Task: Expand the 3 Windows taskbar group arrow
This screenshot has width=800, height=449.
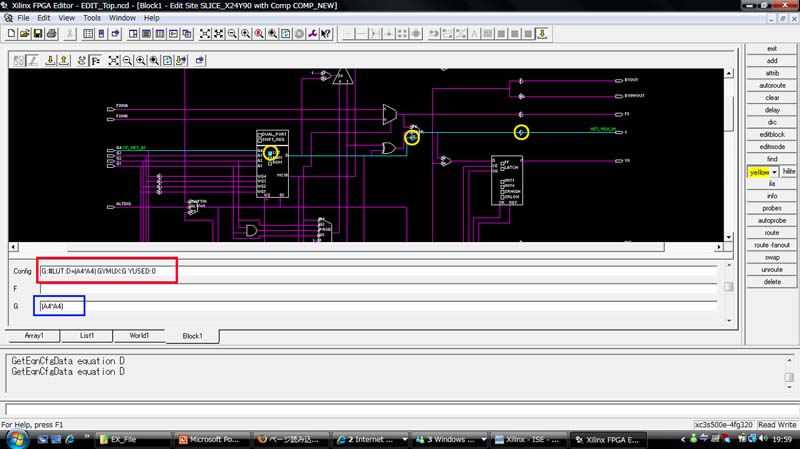Action: (x=483, y=439)
